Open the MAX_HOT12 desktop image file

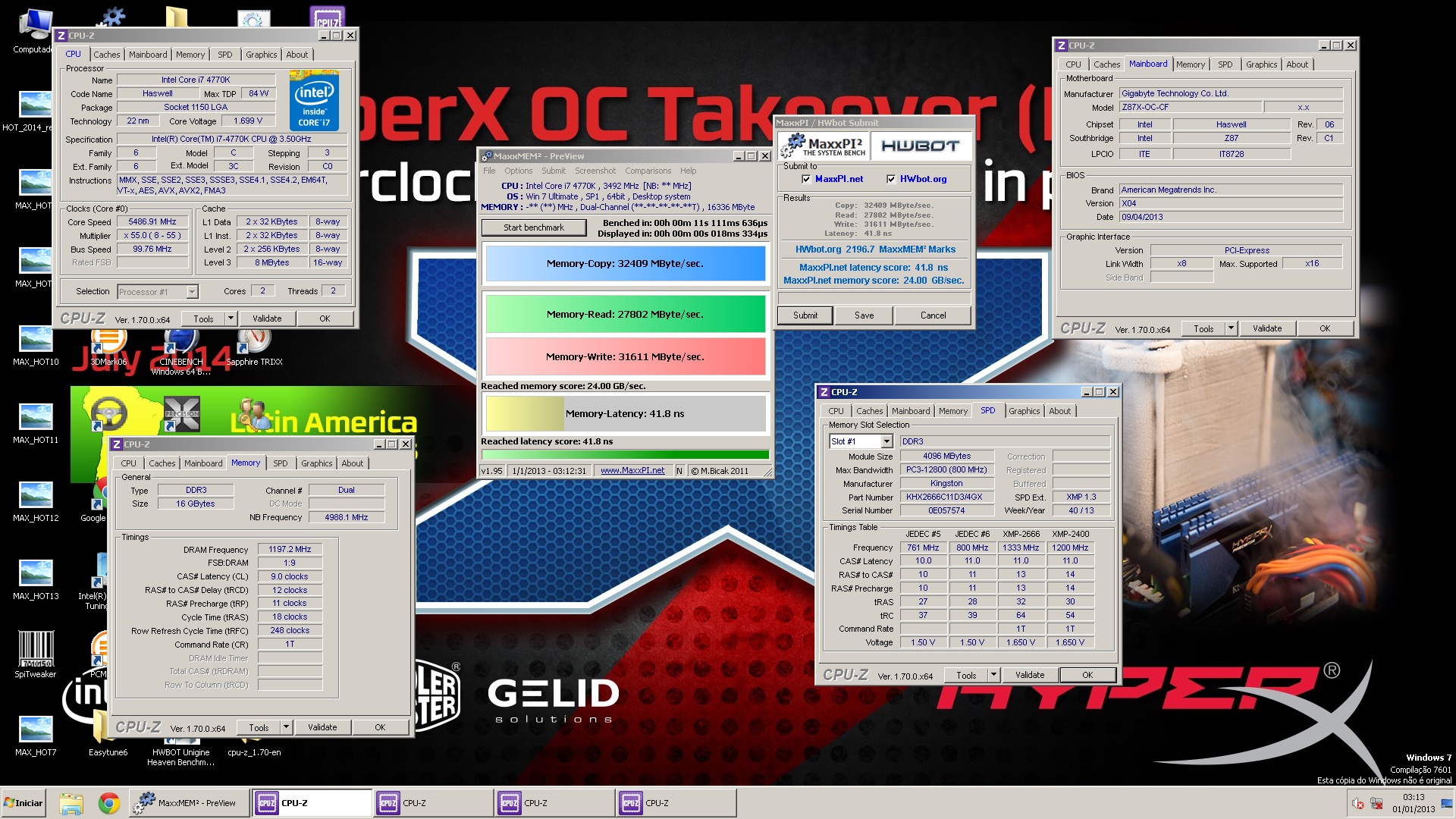click(36, 502)
